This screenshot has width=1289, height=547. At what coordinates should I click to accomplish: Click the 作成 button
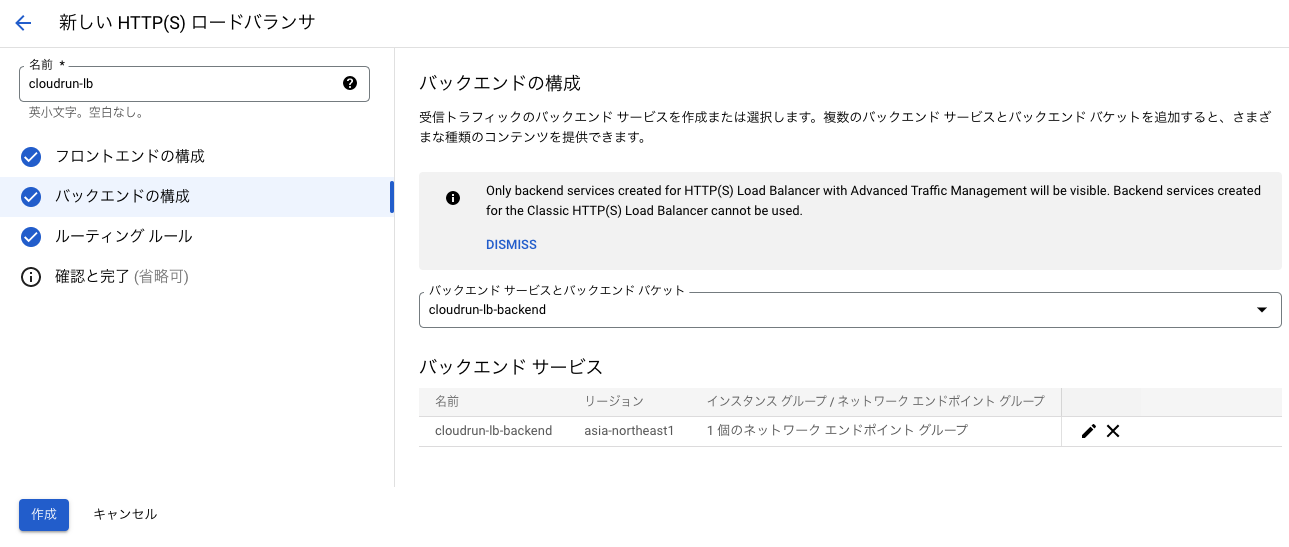pyautogui.click(x=44, y=514)
